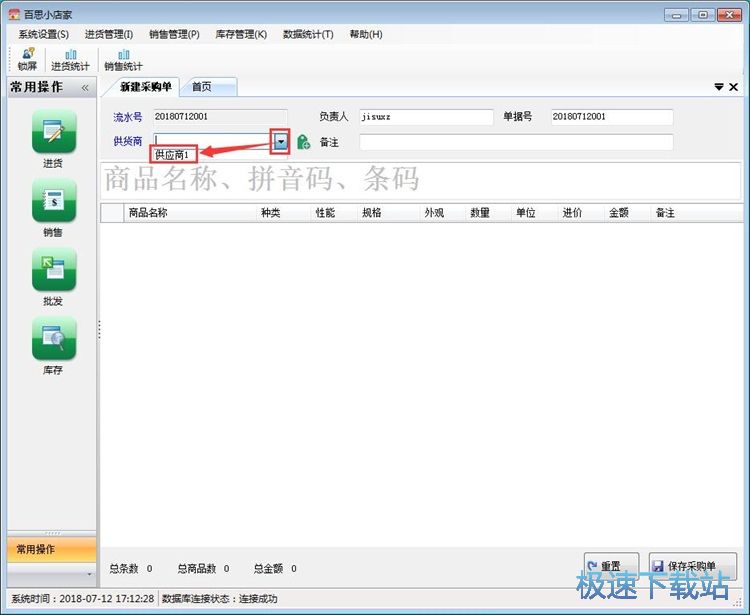
Task: Click the 常用操作 bottom navigation bar
Action: [x=52, y=549]
